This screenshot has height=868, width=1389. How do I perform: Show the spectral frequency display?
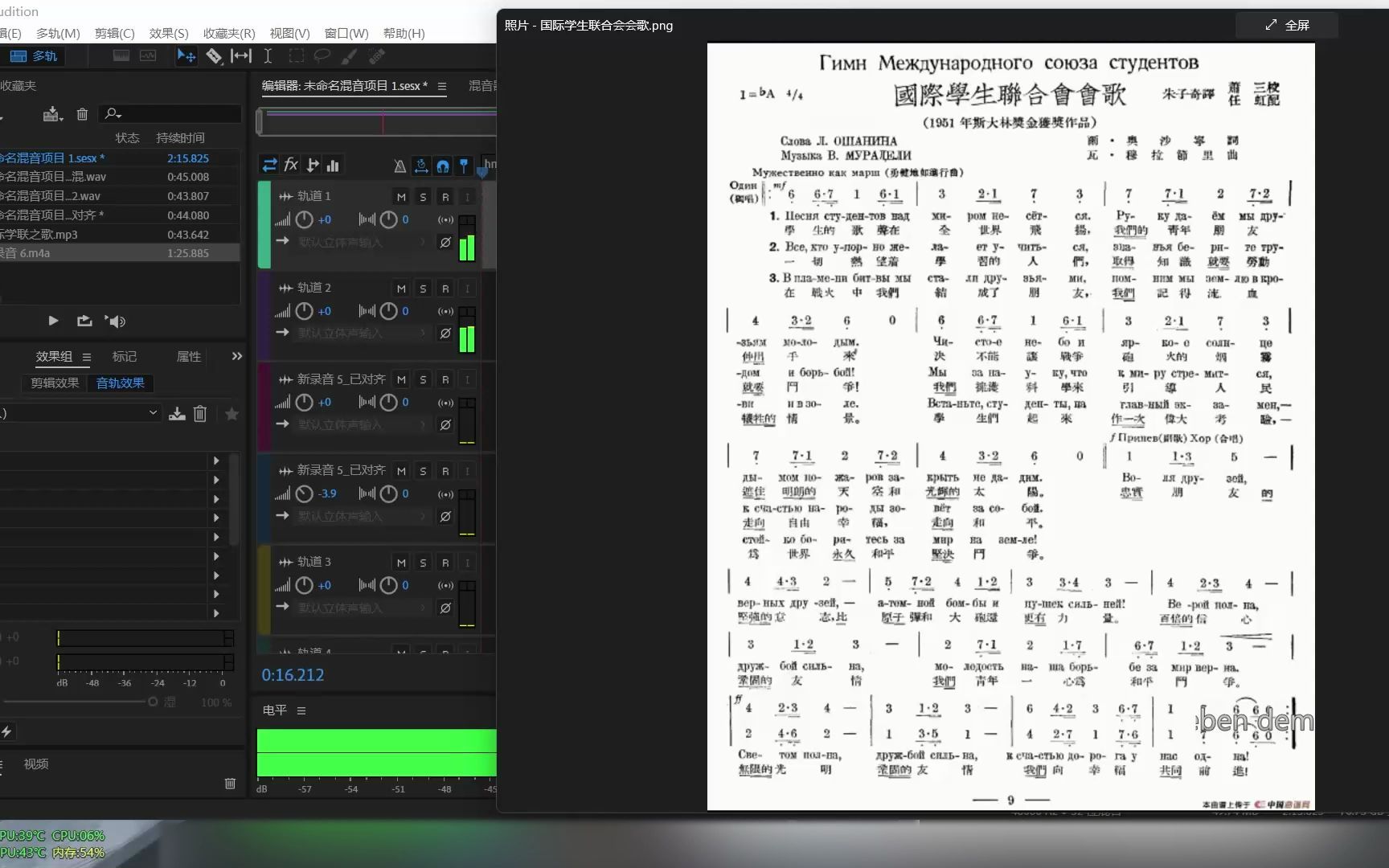(121, 55)
